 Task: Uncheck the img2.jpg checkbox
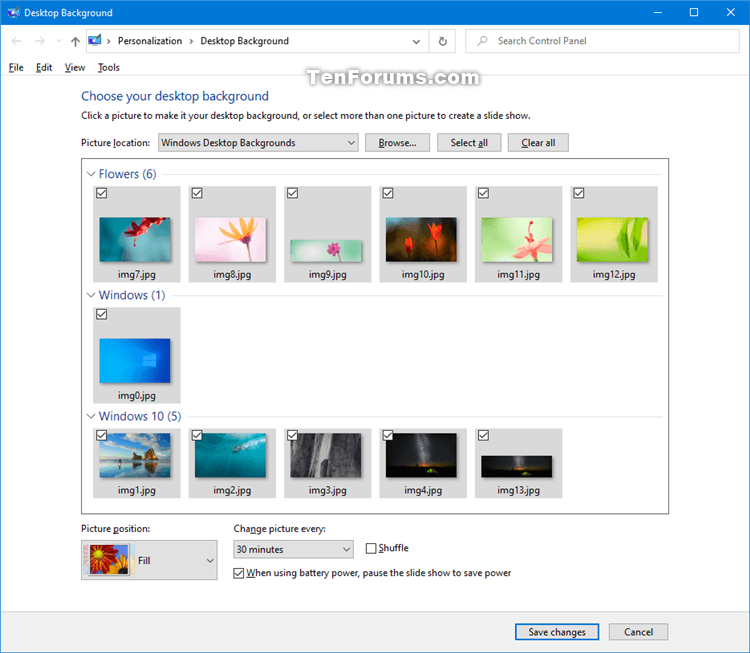197,435
